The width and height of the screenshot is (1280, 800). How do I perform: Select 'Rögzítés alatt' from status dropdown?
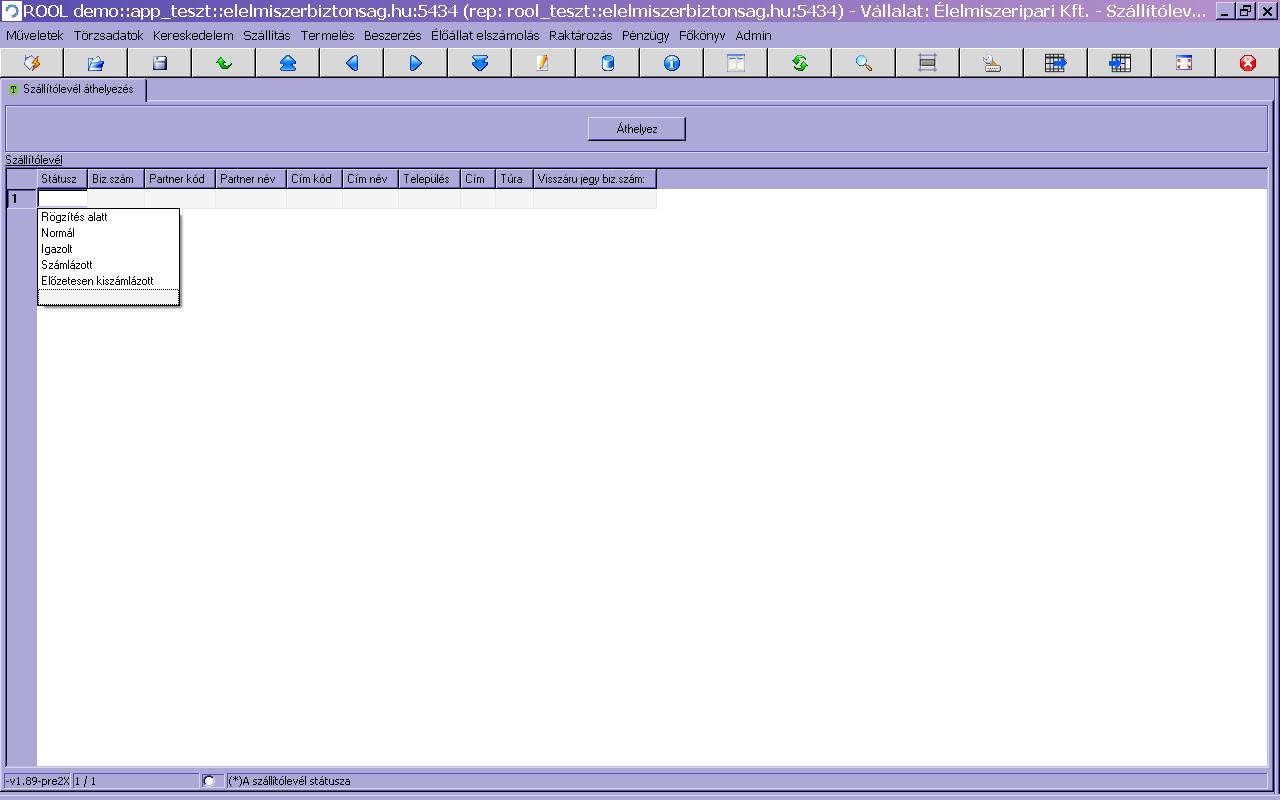tap(74, 217)
